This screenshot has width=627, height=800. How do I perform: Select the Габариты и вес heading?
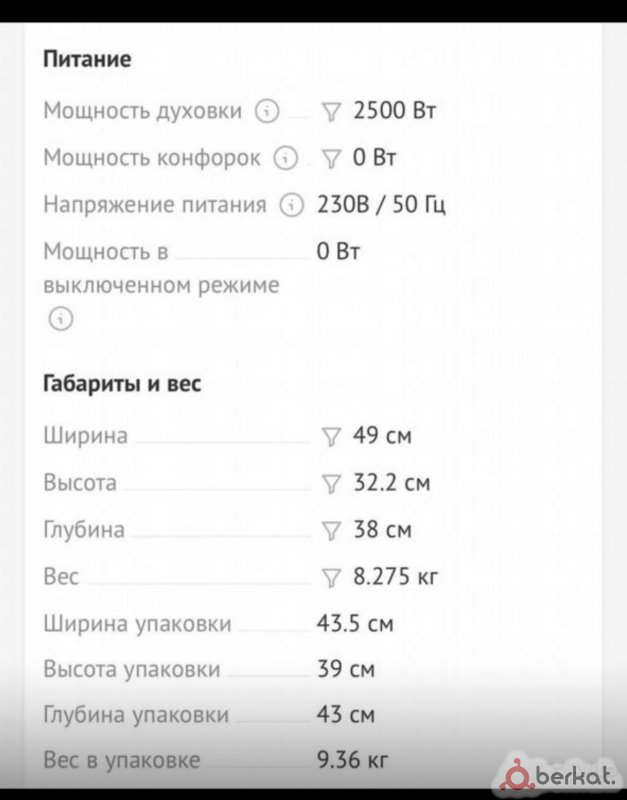pyautogui.click(x=122, y=383)
